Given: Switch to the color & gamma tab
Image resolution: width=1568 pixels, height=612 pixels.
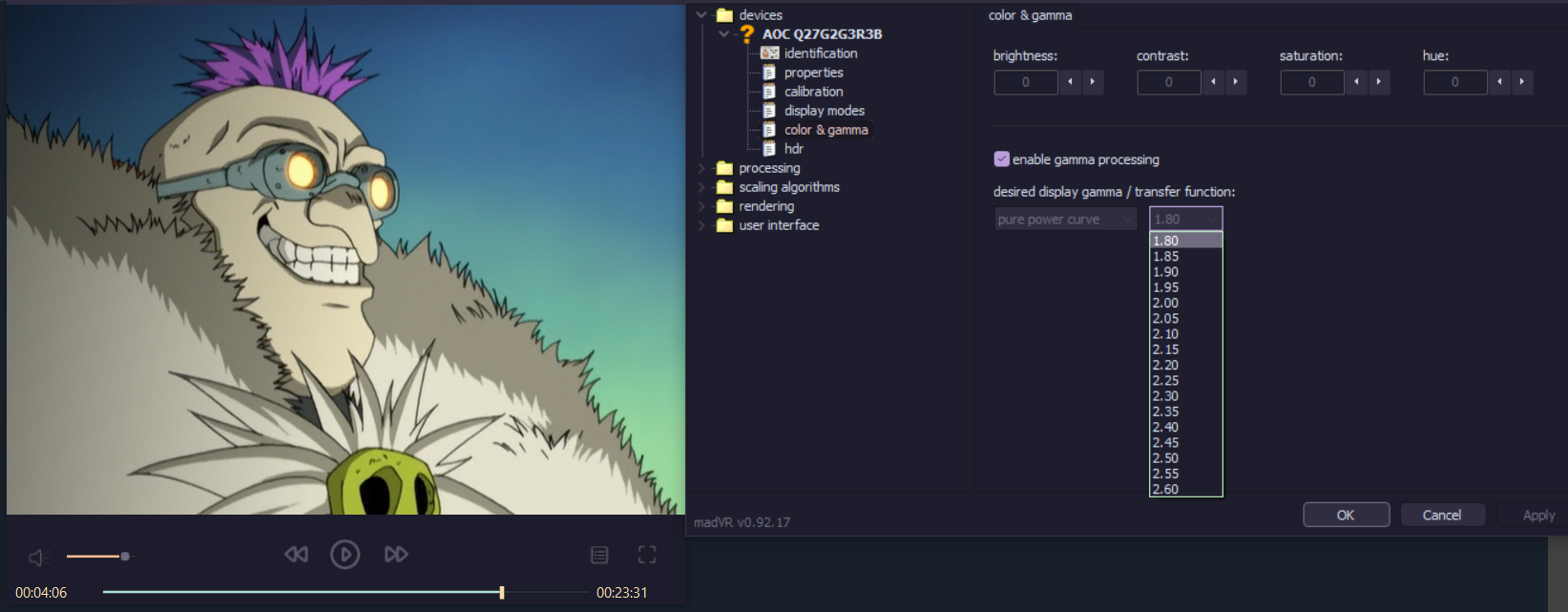Looking at the screenshot, I should [x=1030, y=15].
